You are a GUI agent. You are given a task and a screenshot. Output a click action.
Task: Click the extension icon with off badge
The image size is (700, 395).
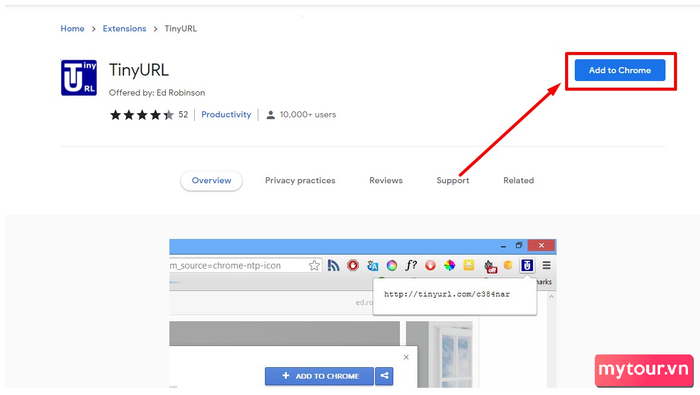tap(490, 266)
